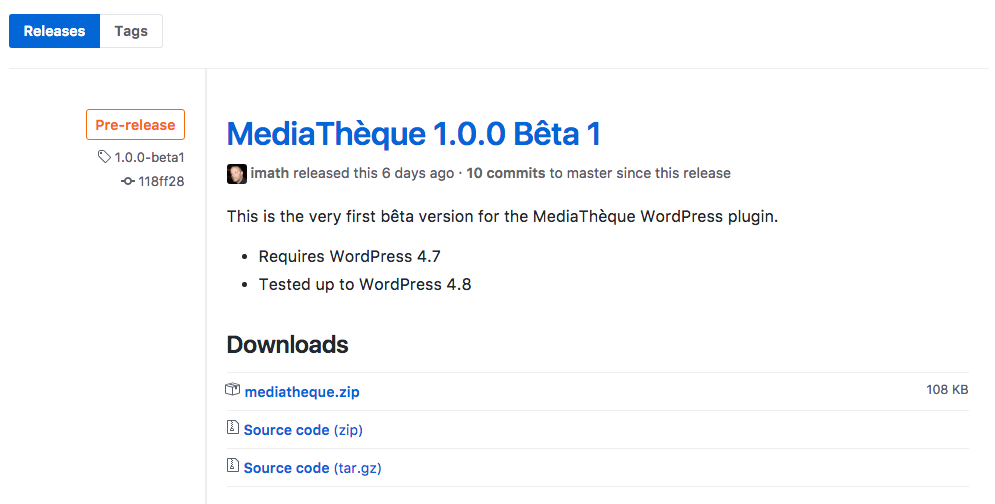Click the 'released this 6 days ago' text
995x504 pixels.
click(x=374, y=173)
